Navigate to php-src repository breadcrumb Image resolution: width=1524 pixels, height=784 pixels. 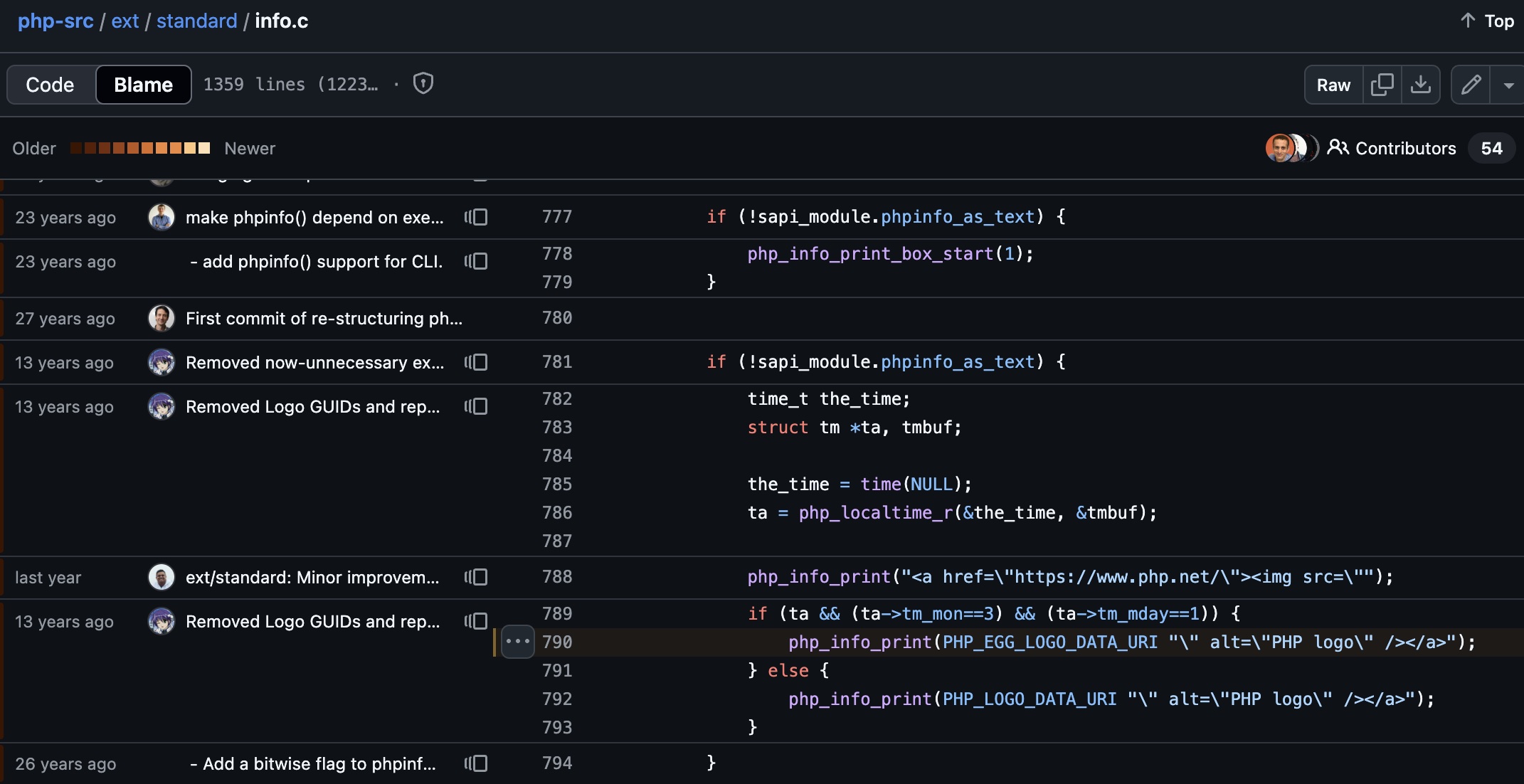click(55, 21)
